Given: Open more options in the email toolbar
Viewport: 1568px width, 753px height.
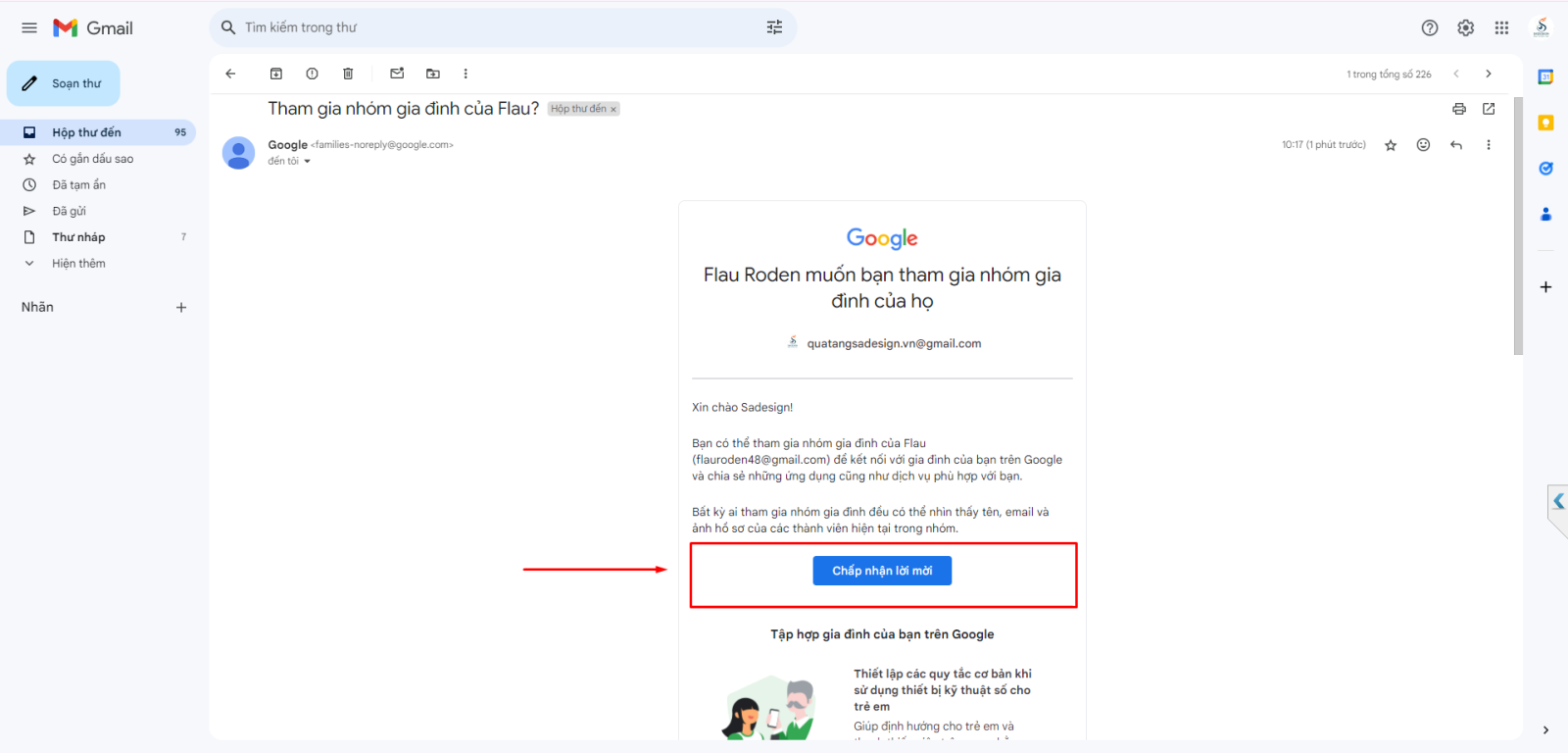Looking at the screenshot, I should click(465, 74).
